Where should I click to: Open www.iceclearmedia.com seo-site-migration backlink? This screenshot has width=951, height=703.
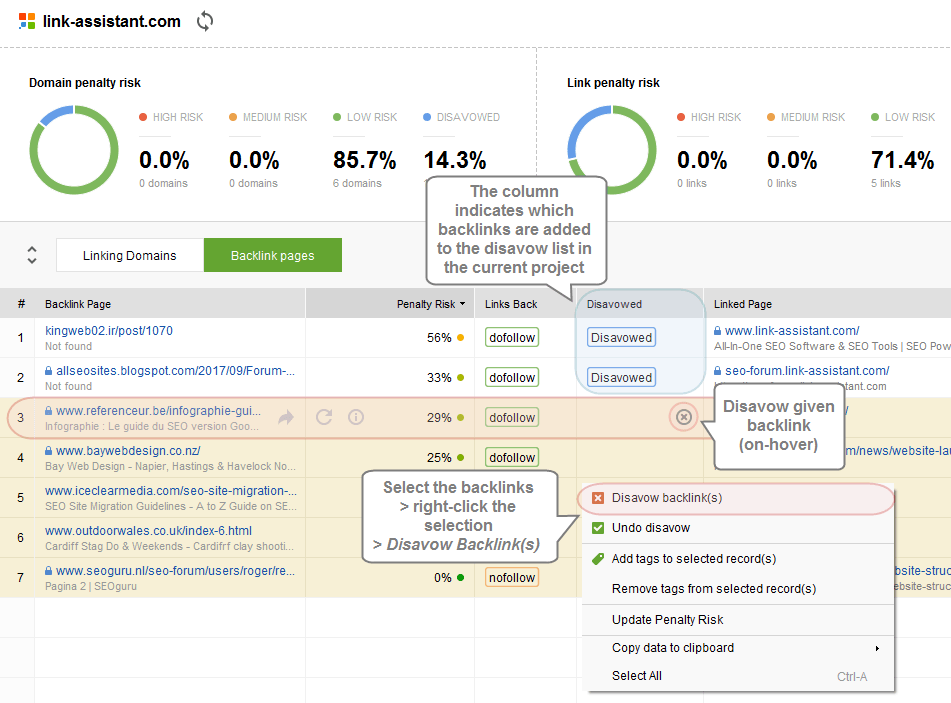(171, 491)
